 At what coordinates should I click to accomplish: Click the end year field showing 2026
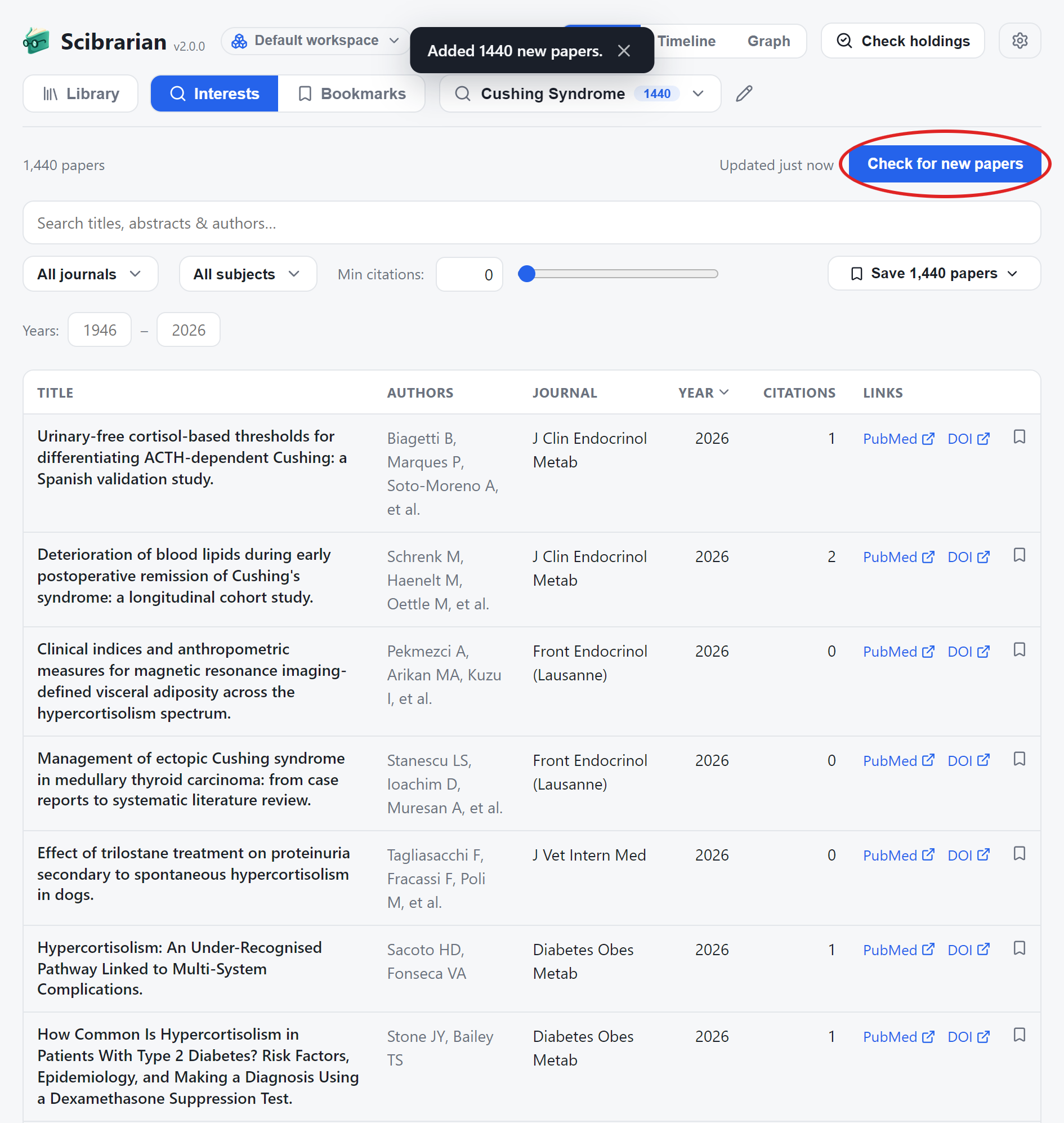tap(188, 329)
